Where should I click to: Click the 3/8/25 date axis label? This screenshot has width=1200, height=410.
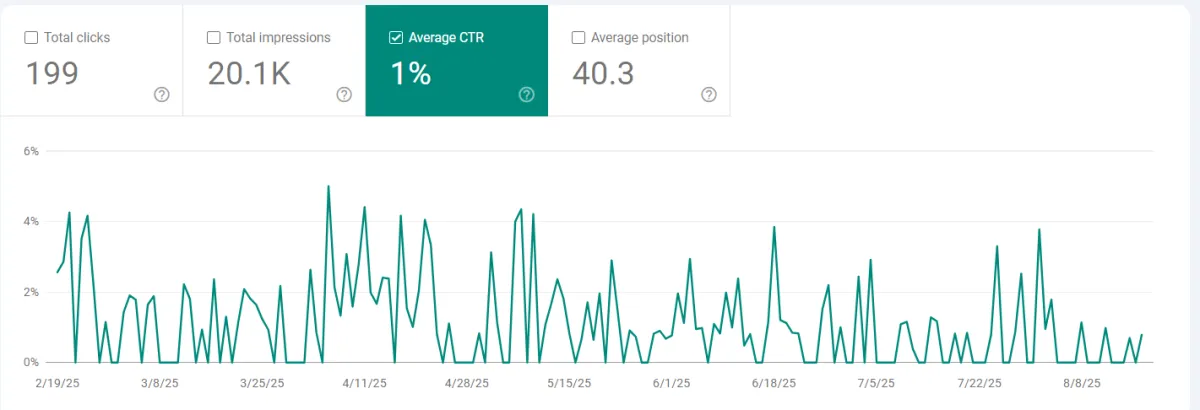click(x=160, y=383)
